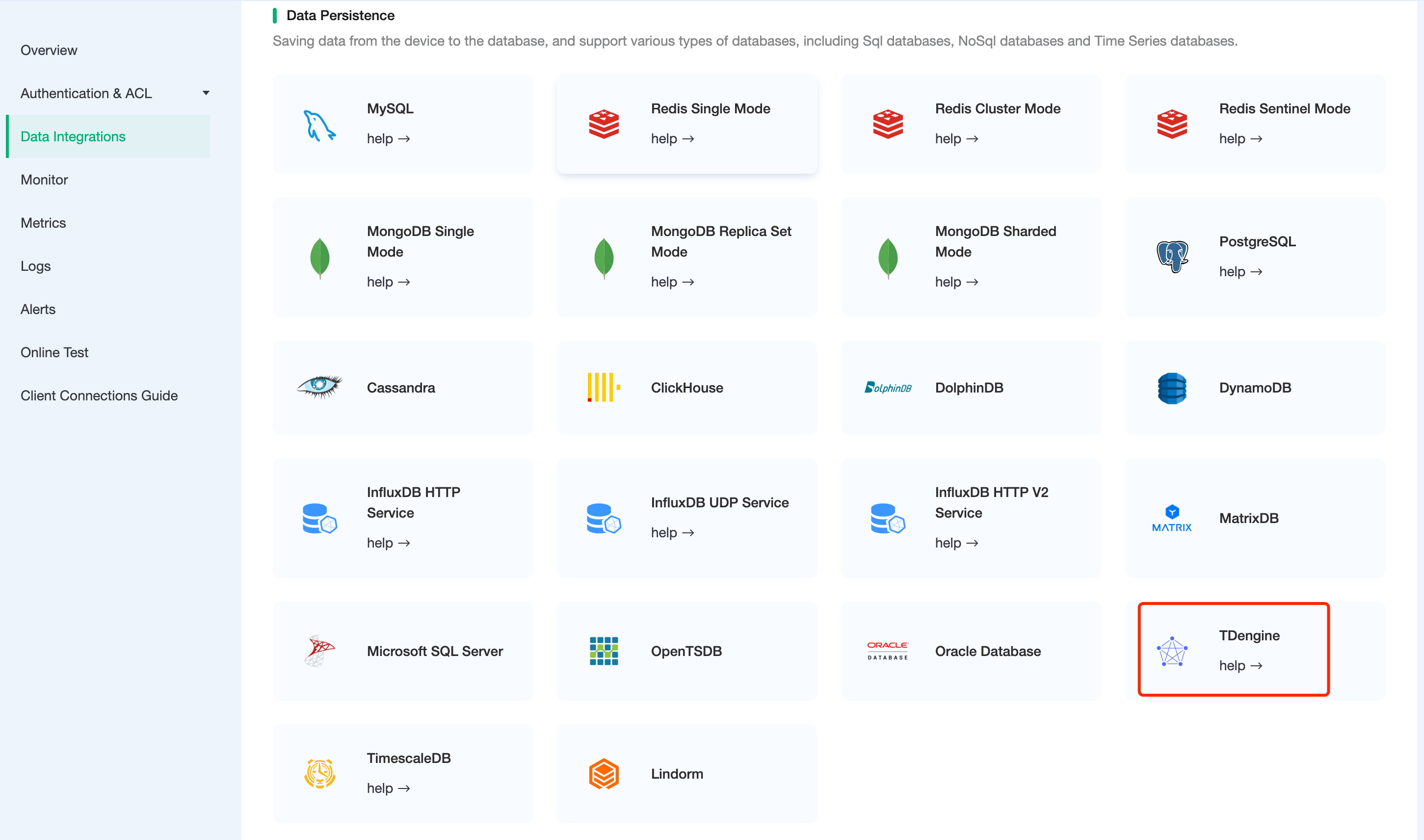Click the TDengine icon

pyautogui.click(x=1172, y=651)
